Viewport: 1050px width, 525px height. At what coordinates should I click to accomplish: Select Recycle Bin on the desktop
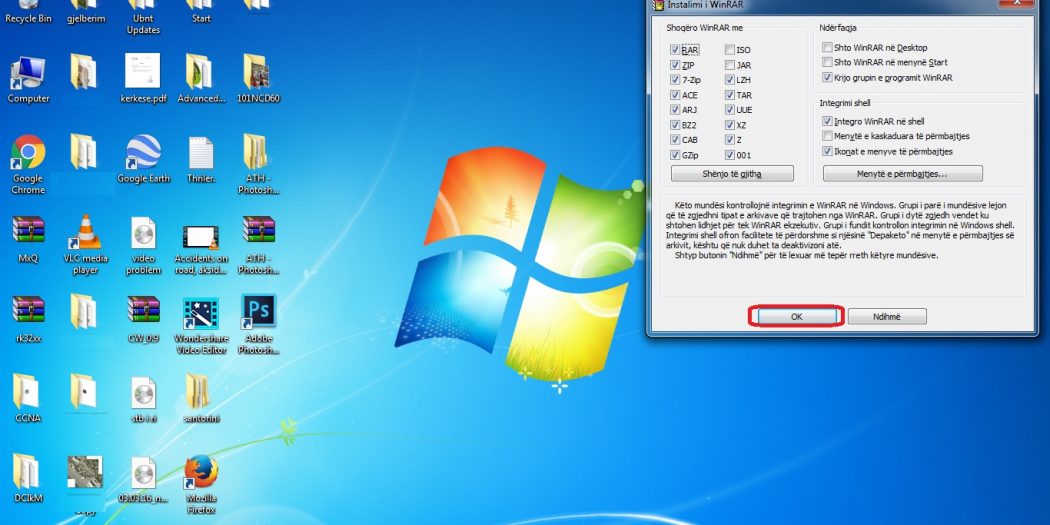coord(28,12)
